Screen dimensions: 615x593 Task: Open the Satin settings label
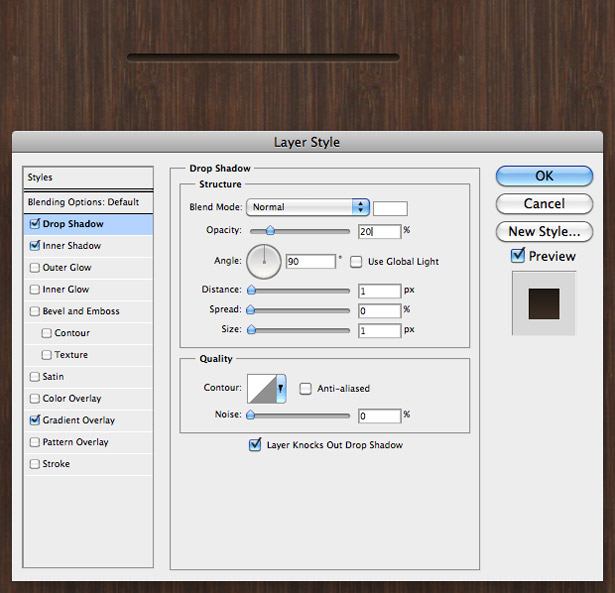click(53, 377)
